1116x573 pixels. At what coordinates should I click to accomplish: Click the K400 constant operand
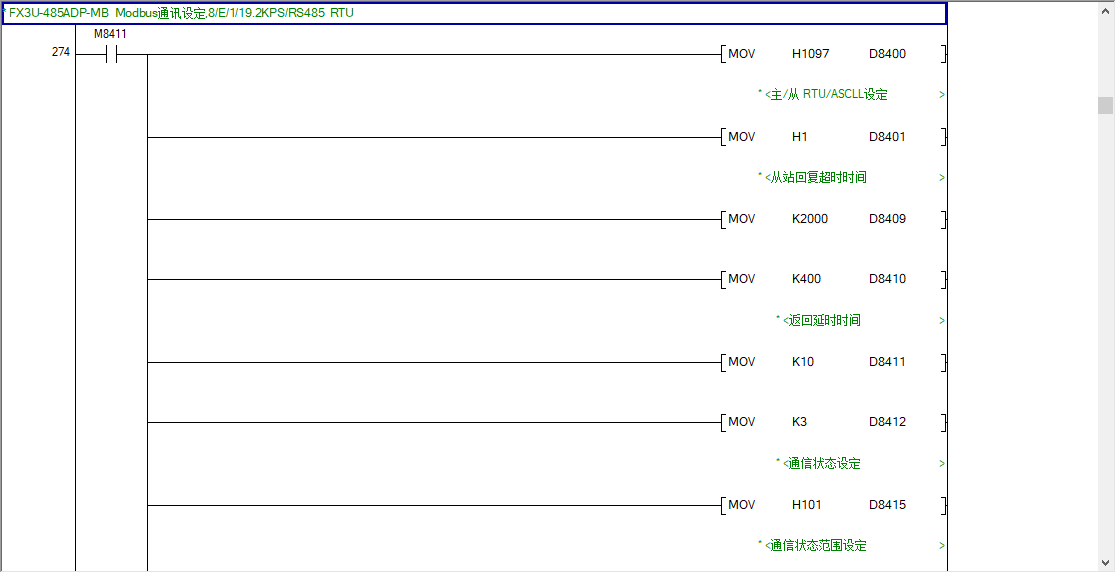(807, 279)
